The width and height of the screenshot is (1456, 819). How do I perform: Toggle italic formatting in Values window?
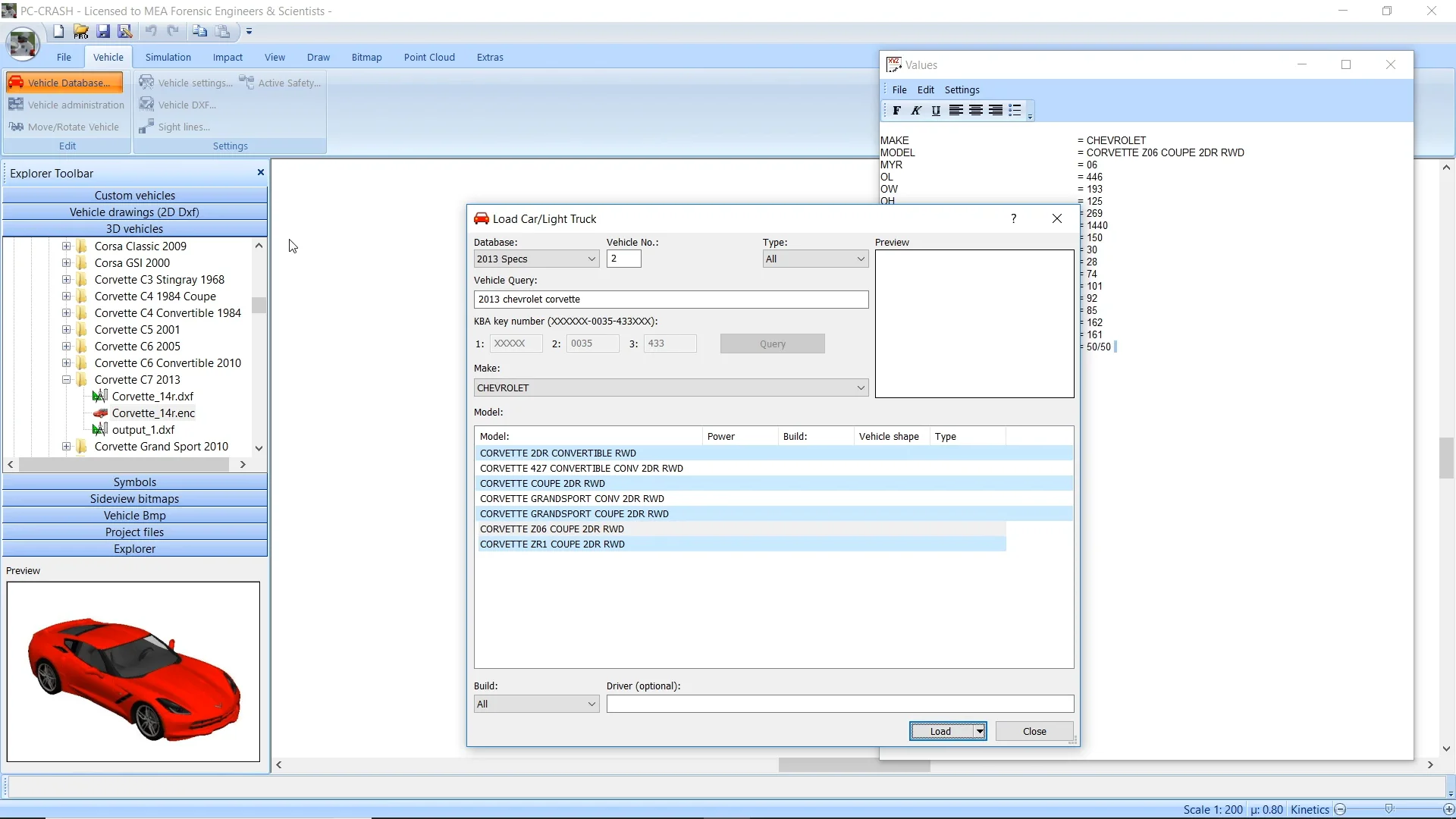(916, 111)
